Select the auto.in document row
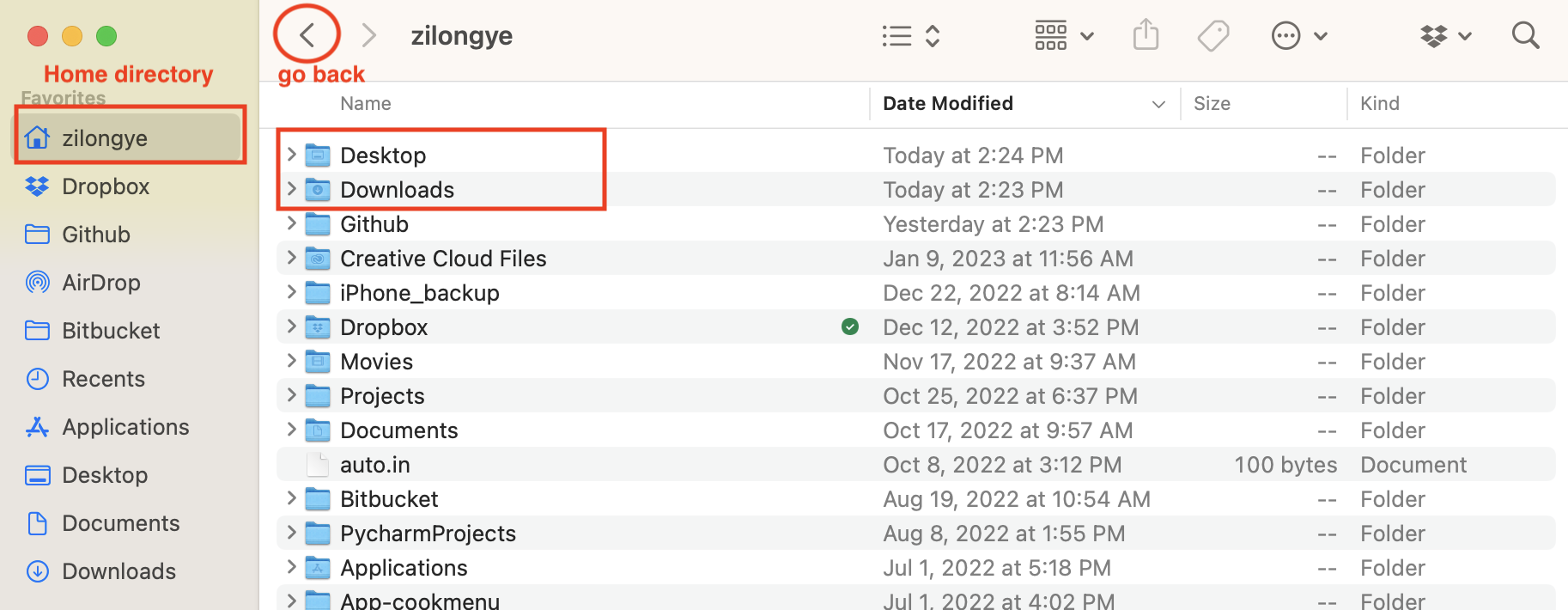The height and width of the screenshot is (610, 1568). 915,465
